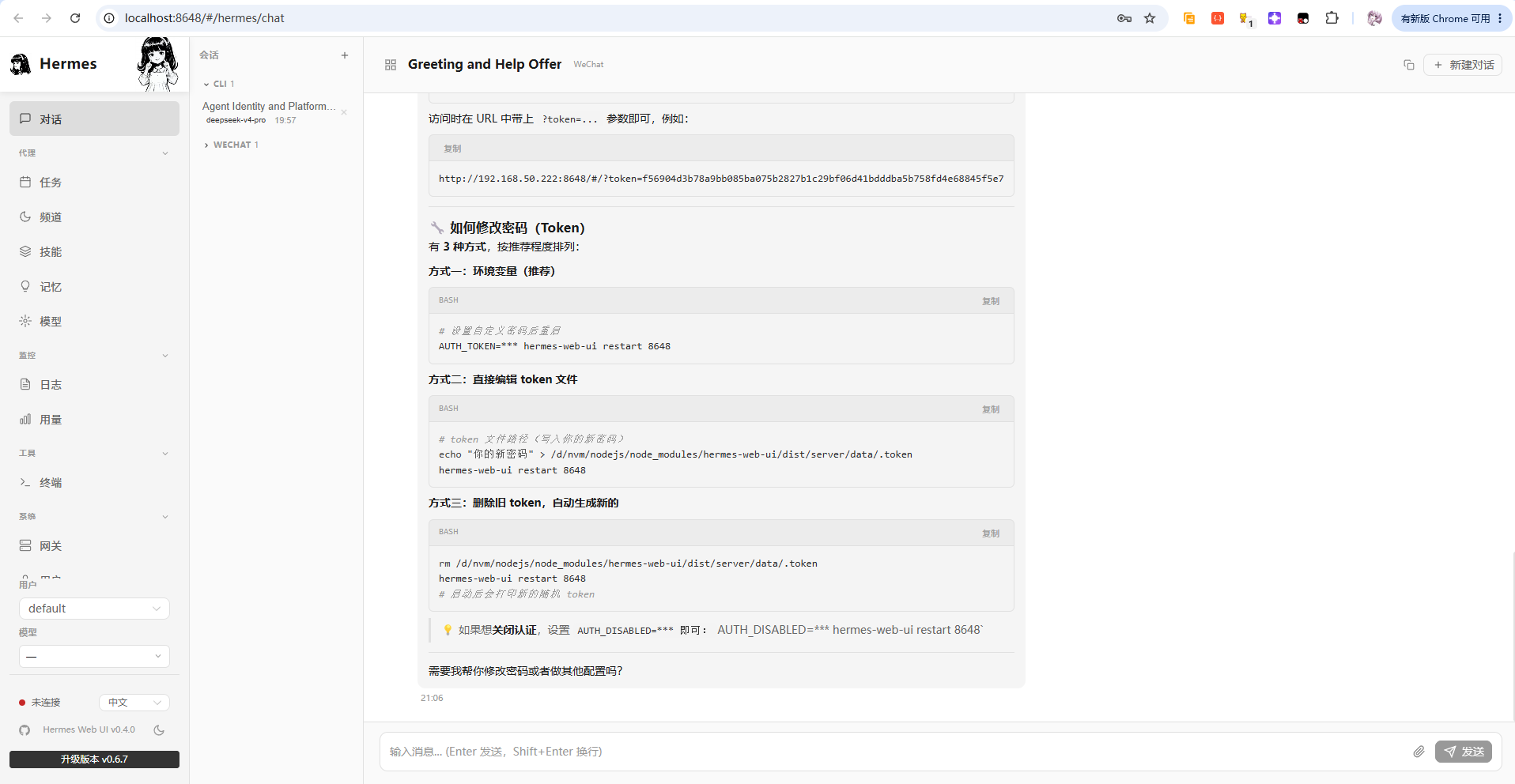Focus the message input field

pyautogui.click(x=894, y=752)
